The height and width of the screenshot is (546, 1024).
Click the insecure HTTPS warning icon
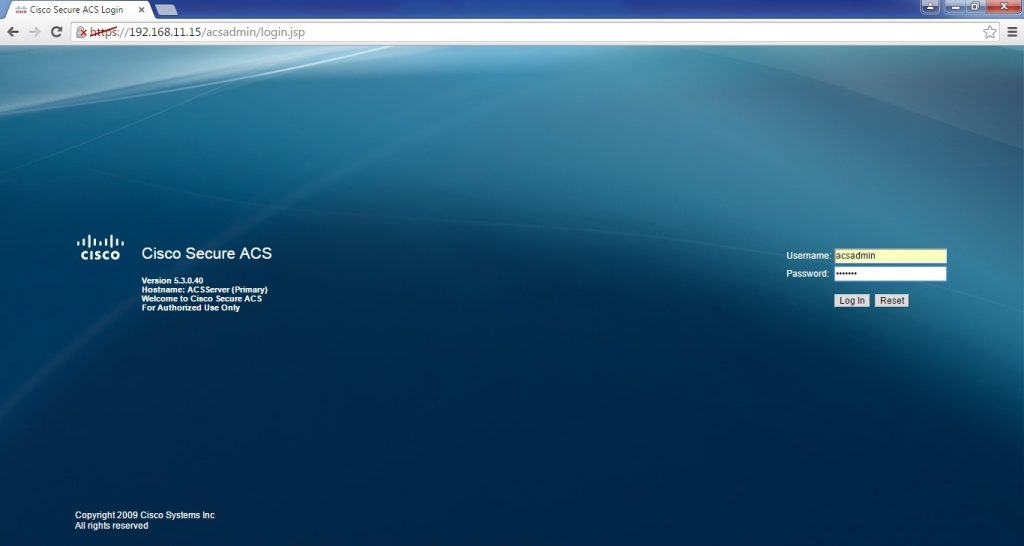(x=83, y=32)
